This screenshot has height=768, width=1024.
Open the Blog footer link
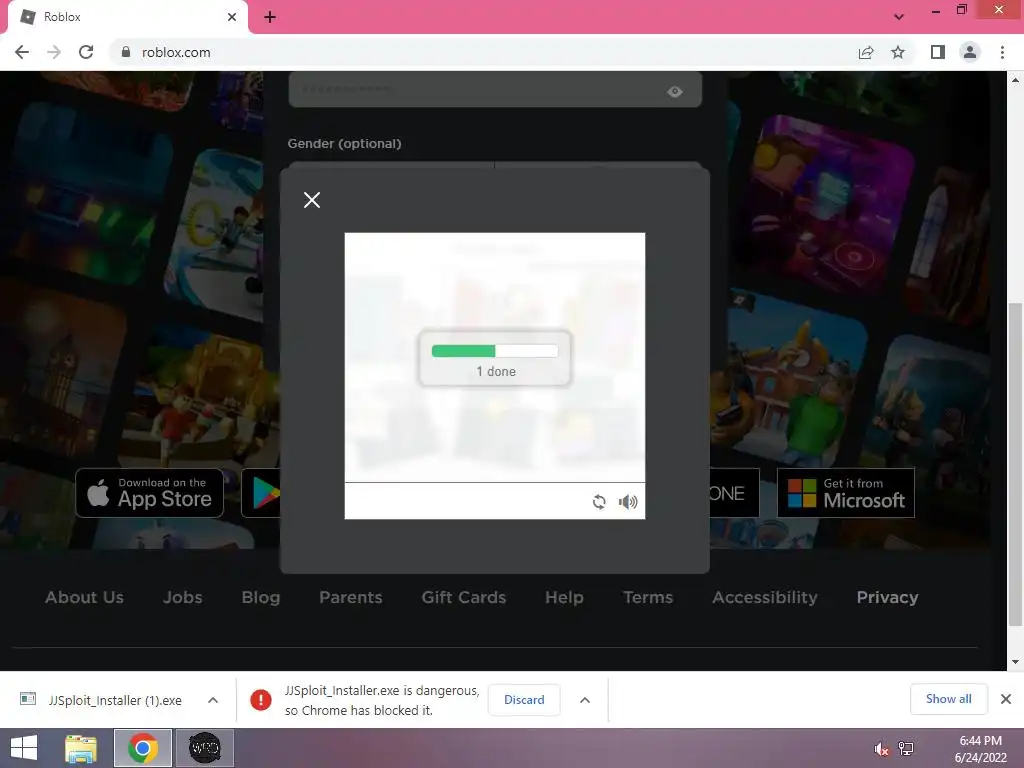261,597
